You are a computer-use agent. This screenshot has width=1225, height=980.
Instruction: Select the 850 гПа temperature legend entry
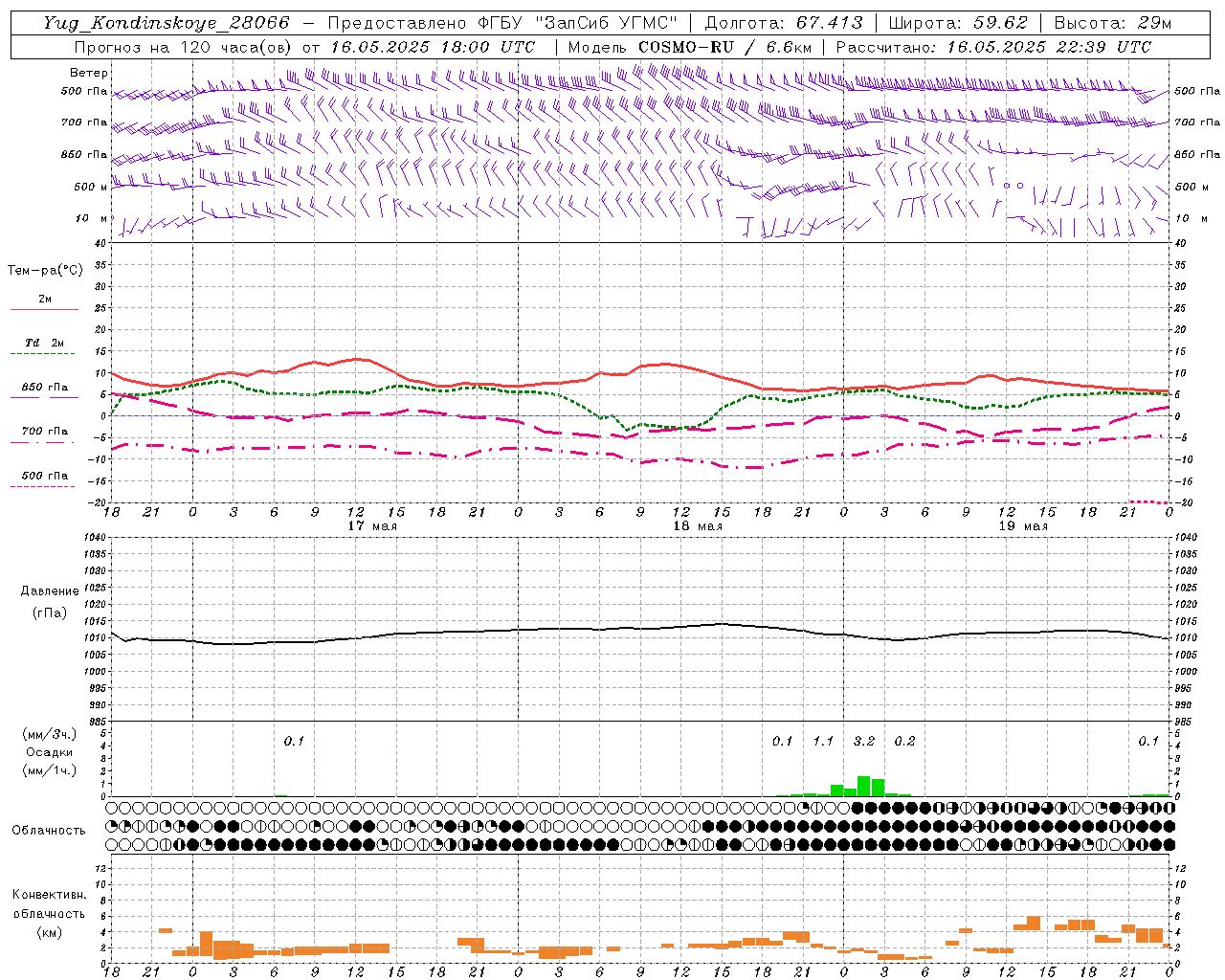tap(44, 388)
